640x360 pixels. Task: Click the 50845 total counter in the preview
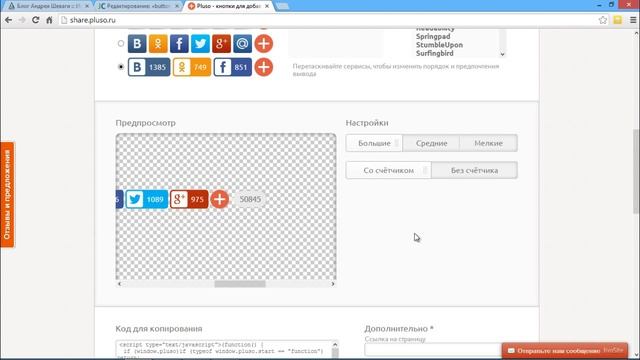(x=250, y=199)
